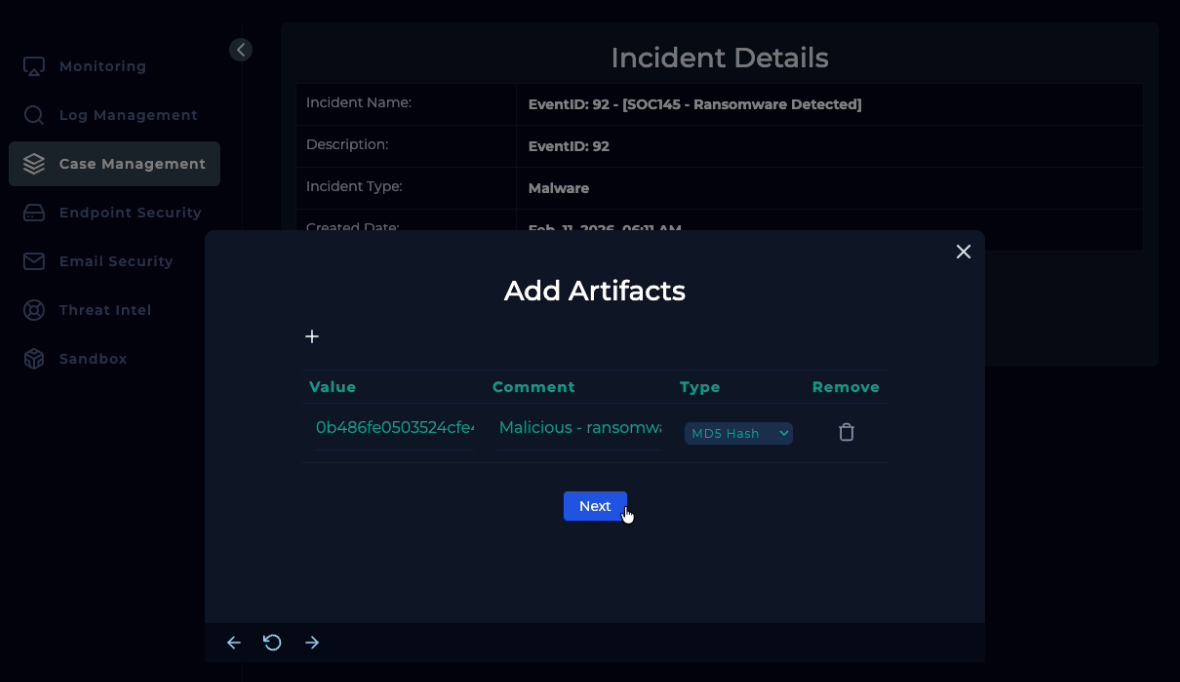Close the Add Artifacts dialog
Viewport: 1180px width, 682px height.
tap(963, 252)
